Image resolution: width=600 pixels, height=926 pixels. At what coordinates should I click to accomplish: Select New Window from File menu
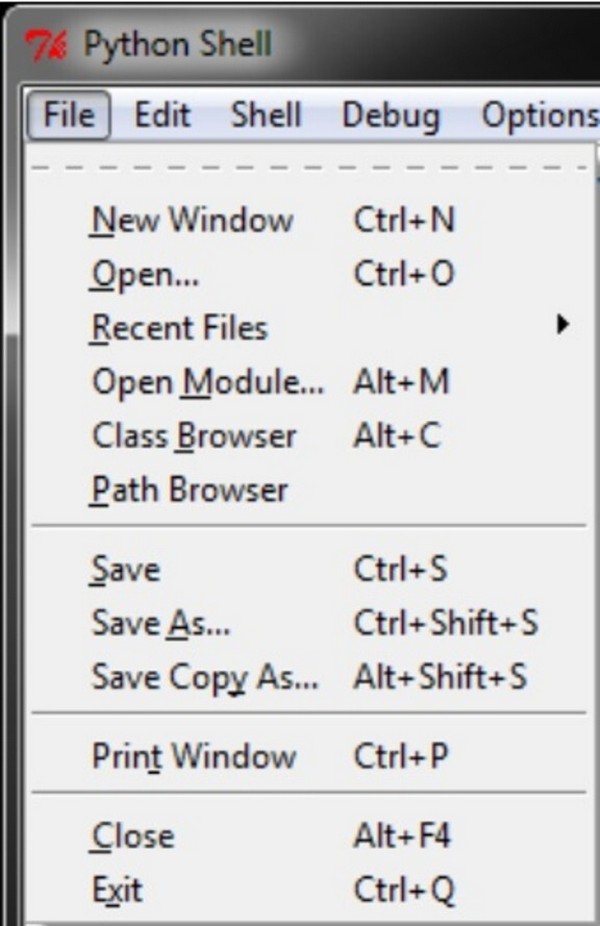(x=312, y=220)
